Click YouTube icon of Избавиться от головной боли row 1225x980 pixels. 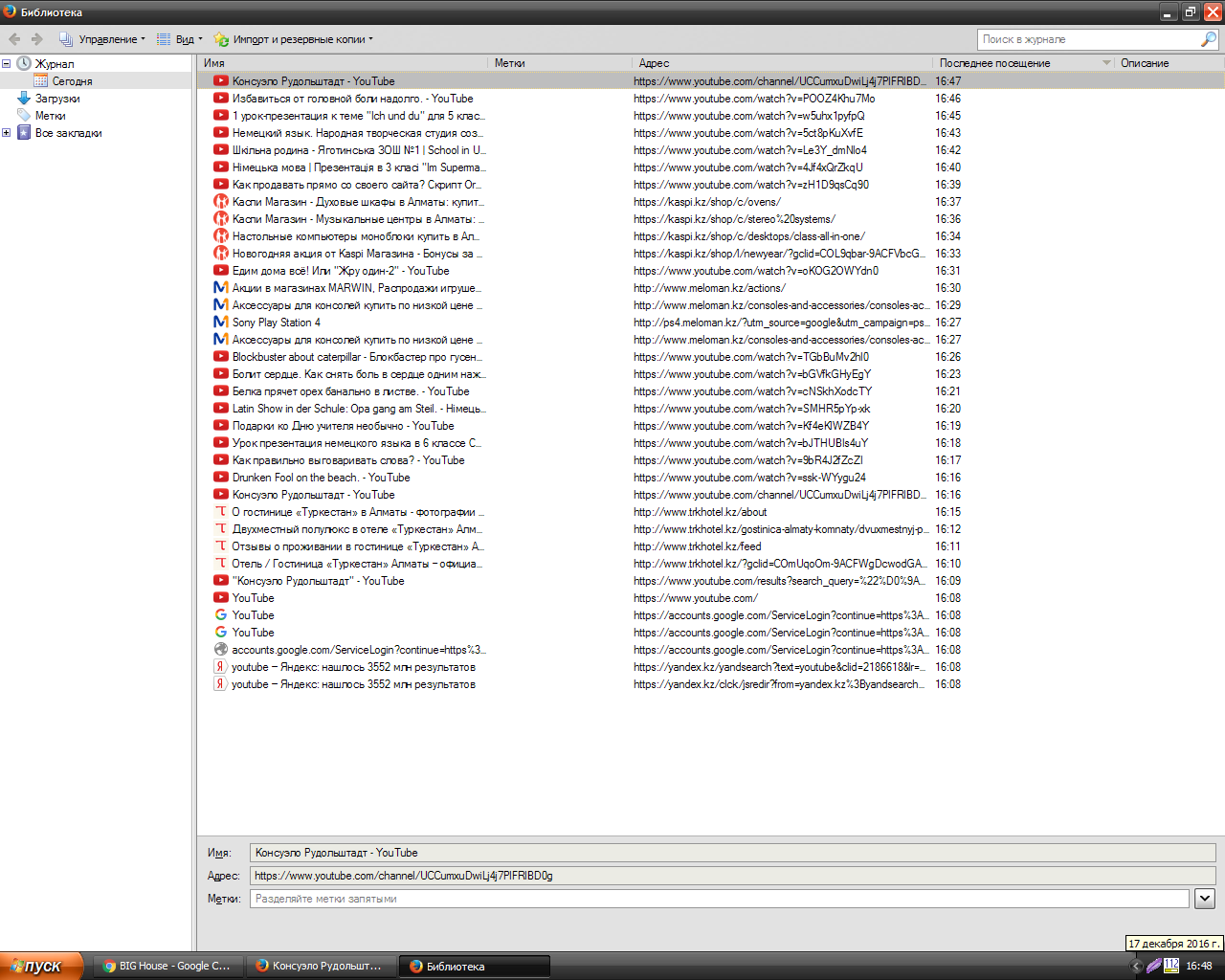pyautogui.click(x=221, y=99)
